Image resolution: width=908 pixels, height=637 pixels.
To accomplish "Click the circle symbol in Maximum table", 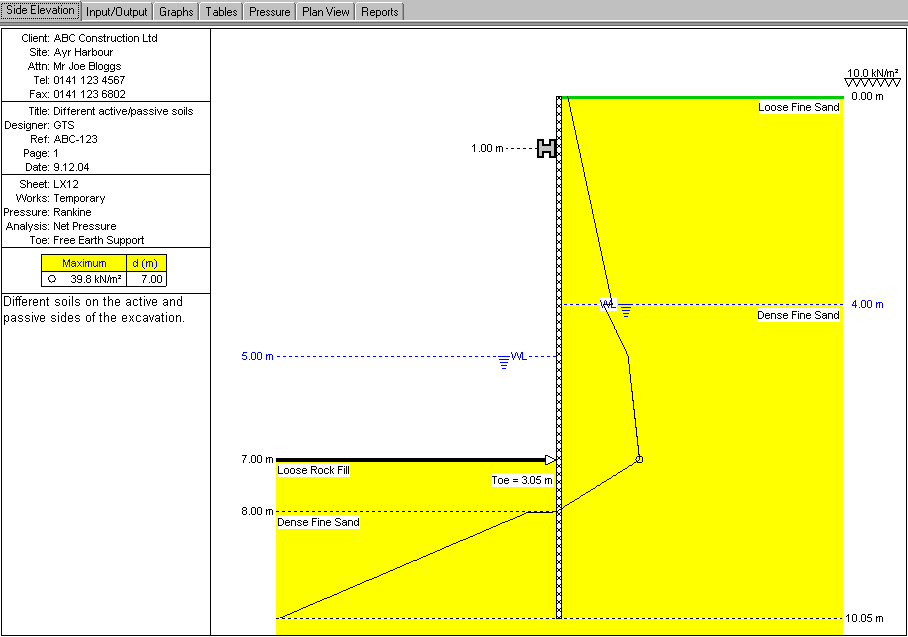I will point(51,279).
